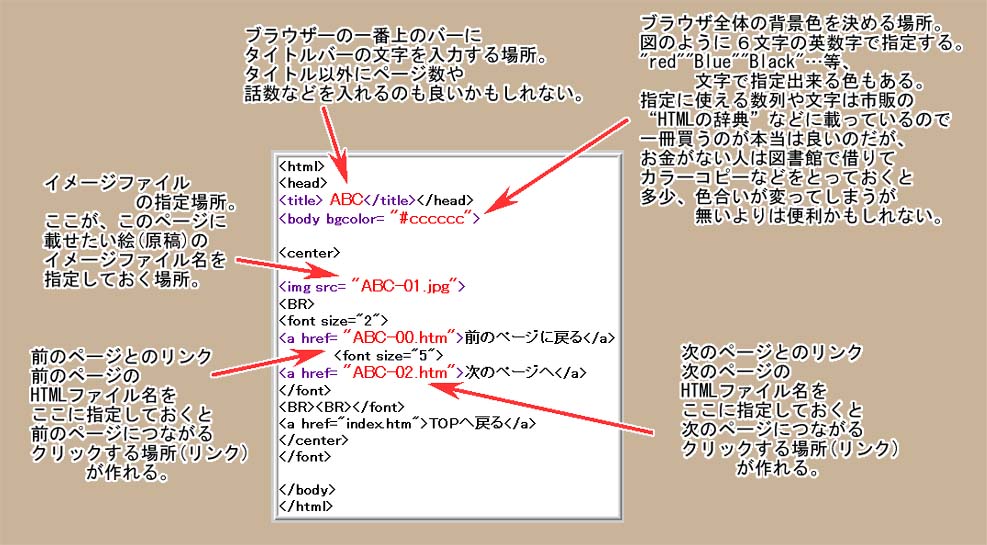Click the 無いよりは便利かもしれない line

click(819, 216)
